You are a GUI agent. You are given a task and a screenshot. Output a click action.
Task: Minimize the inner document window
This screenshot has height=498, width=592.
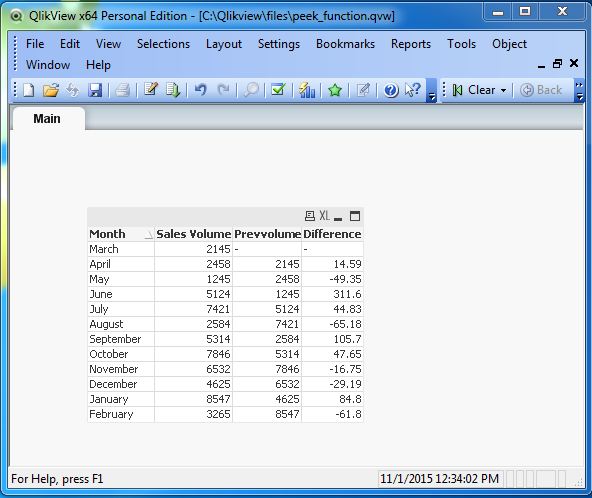541,67
